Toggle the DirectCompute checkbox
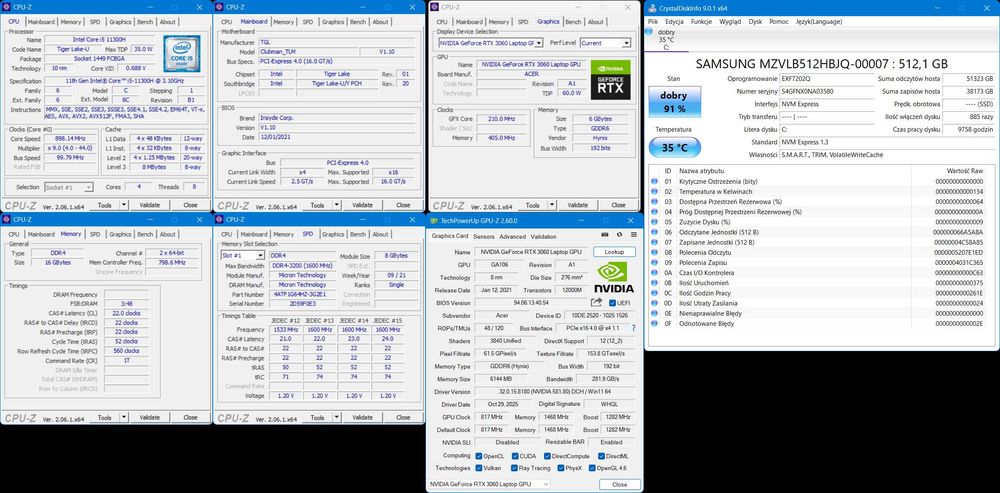The image size is (1000, 493). (x=547, y=456)
